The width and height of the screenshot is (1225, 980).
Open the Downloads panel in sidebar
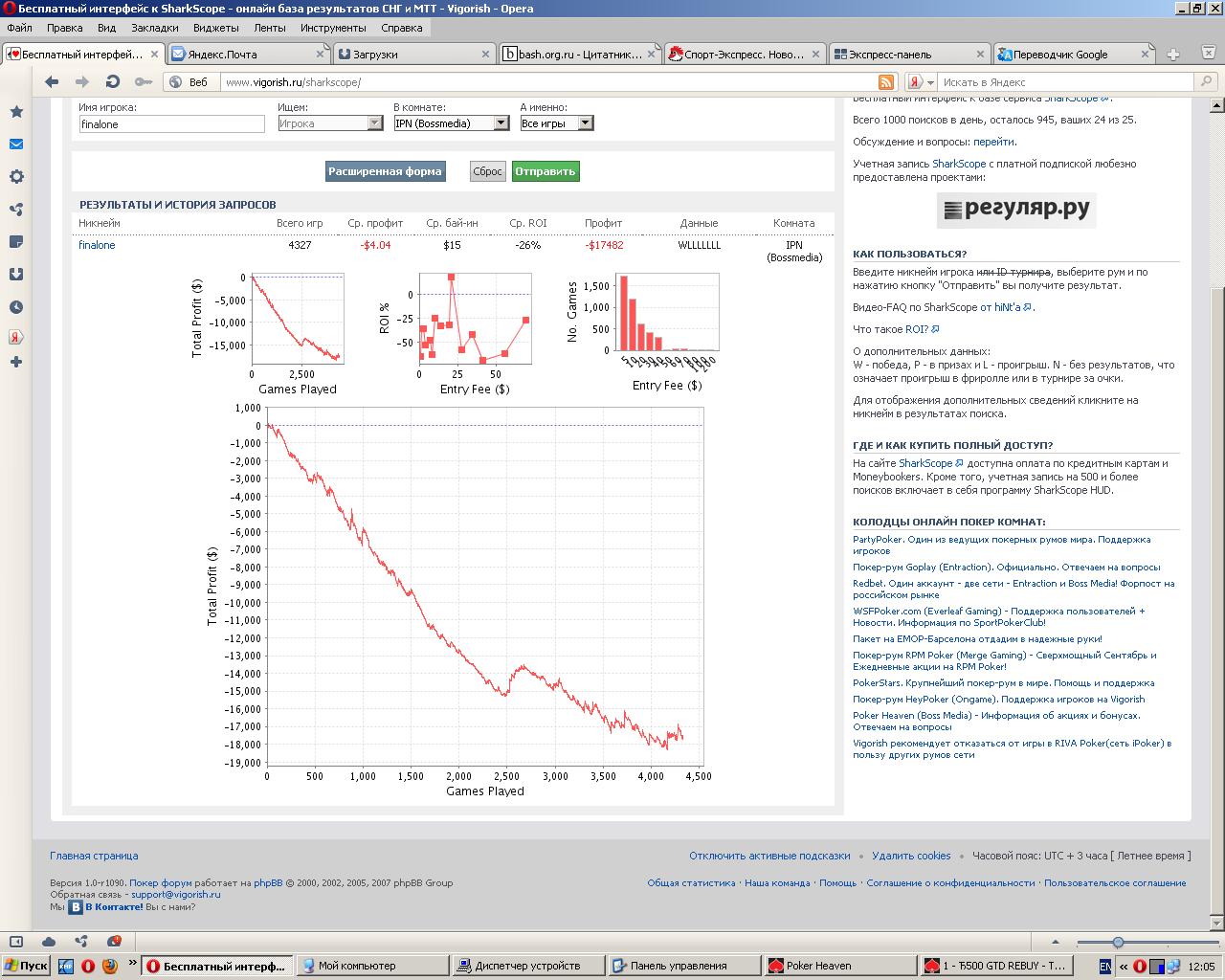pyautogui.click(x=16, y=275)
